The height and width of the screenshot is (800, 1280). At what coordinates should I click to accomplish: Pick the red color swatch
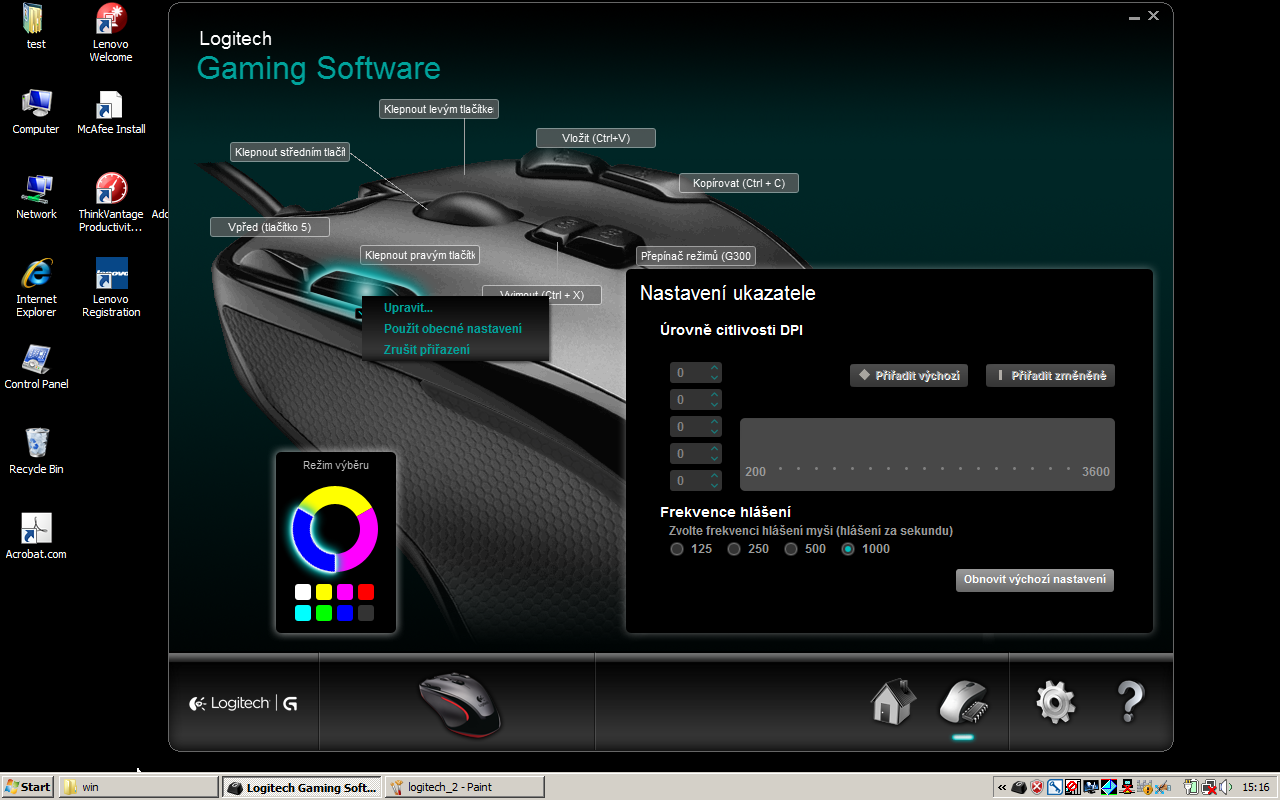[366, 592]
